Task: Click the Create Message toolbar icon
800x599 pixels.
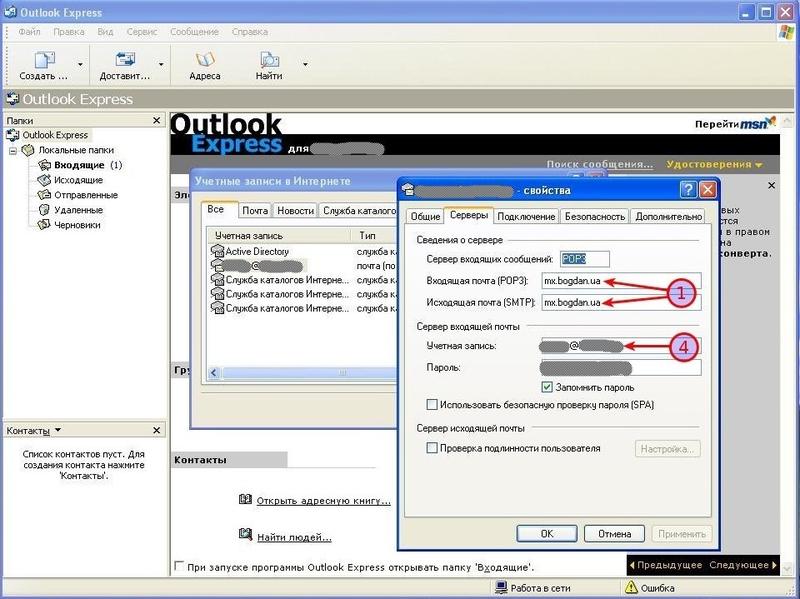Action: coord(44,60)
